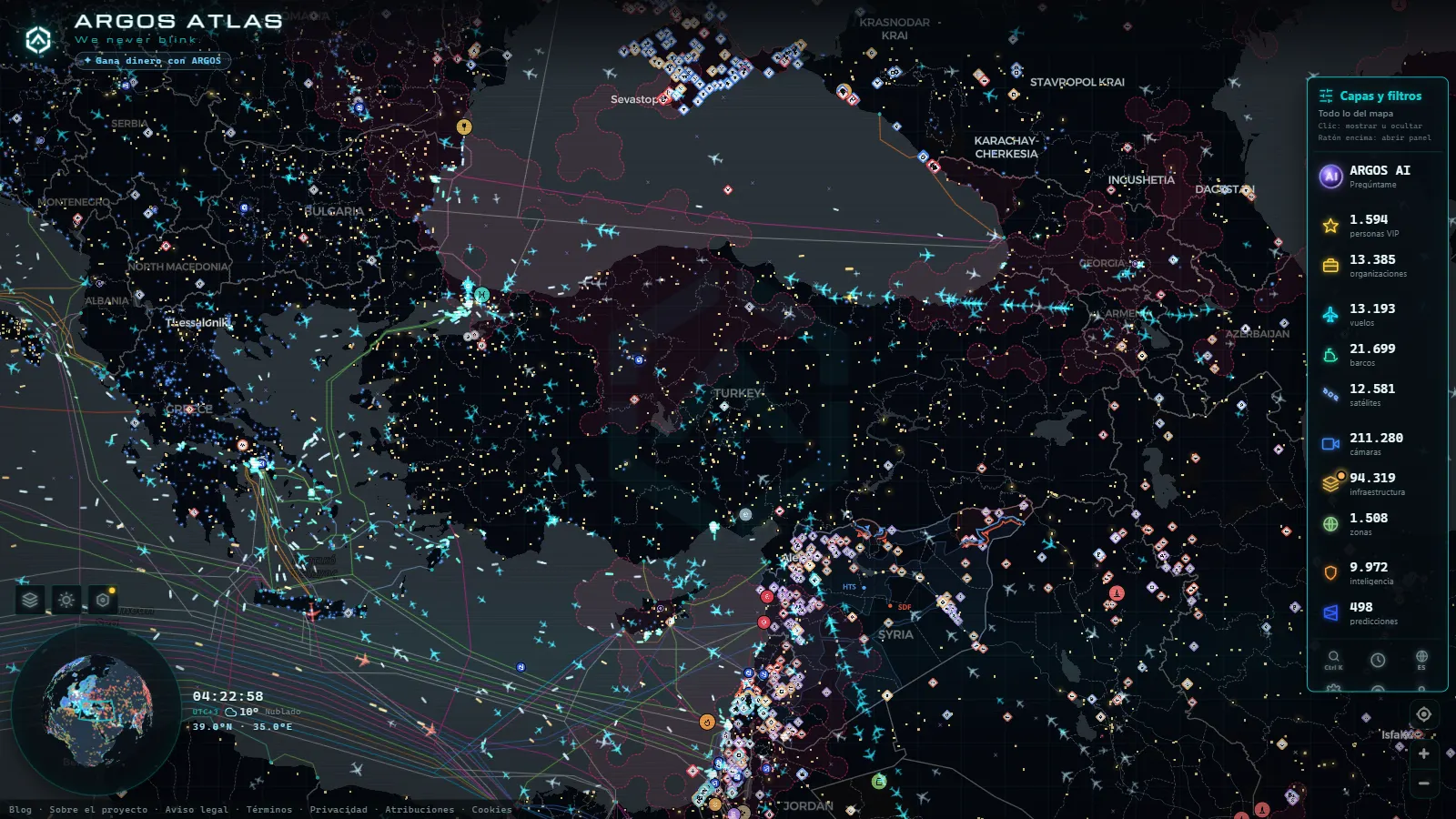Click the '10° Nublado' weather readout
This screenshot has height=819, width=1456.
point(263,712)
